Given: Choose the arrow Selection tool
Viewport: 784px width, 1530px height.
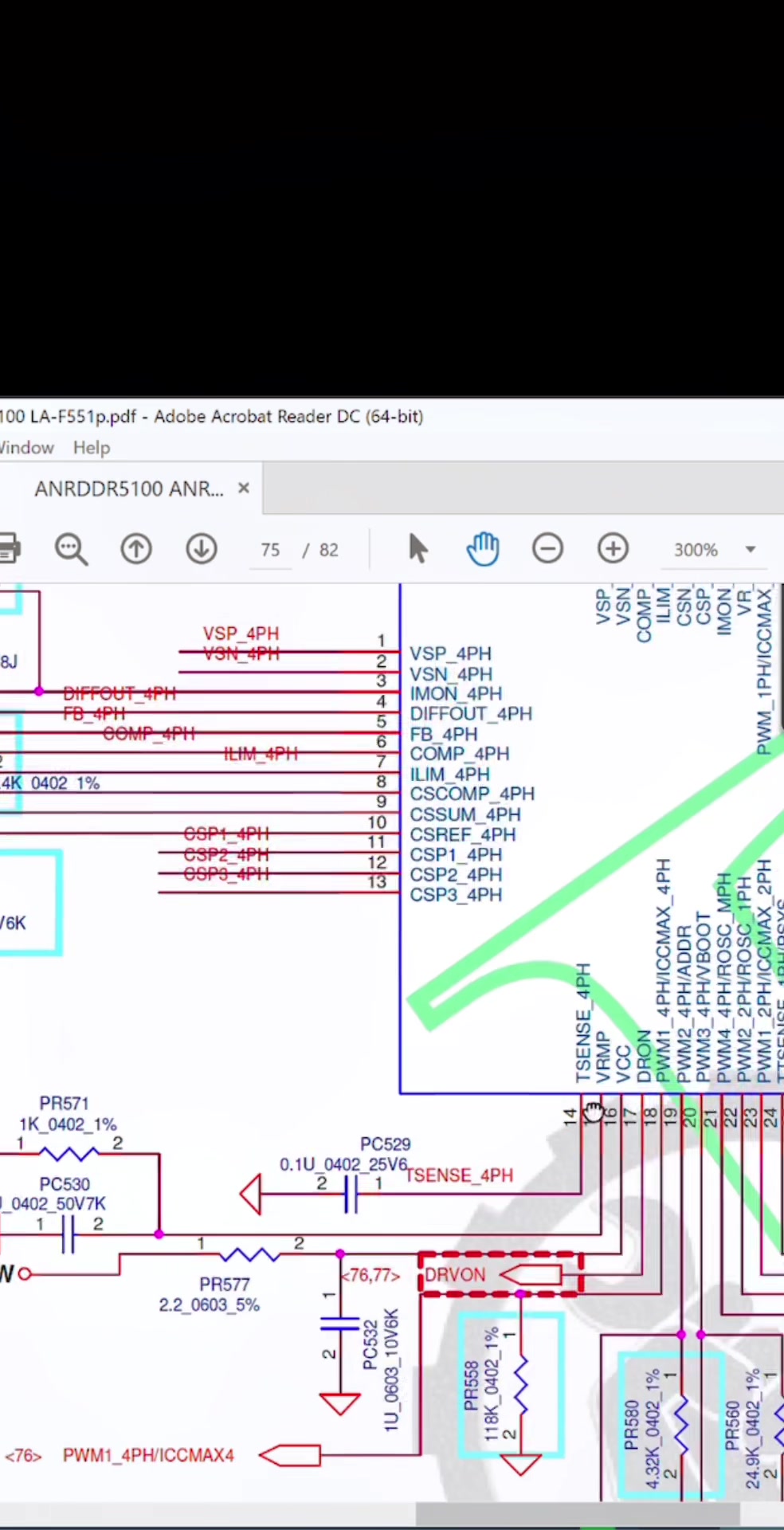Looking at the screenshot, I should coord(417,549).
